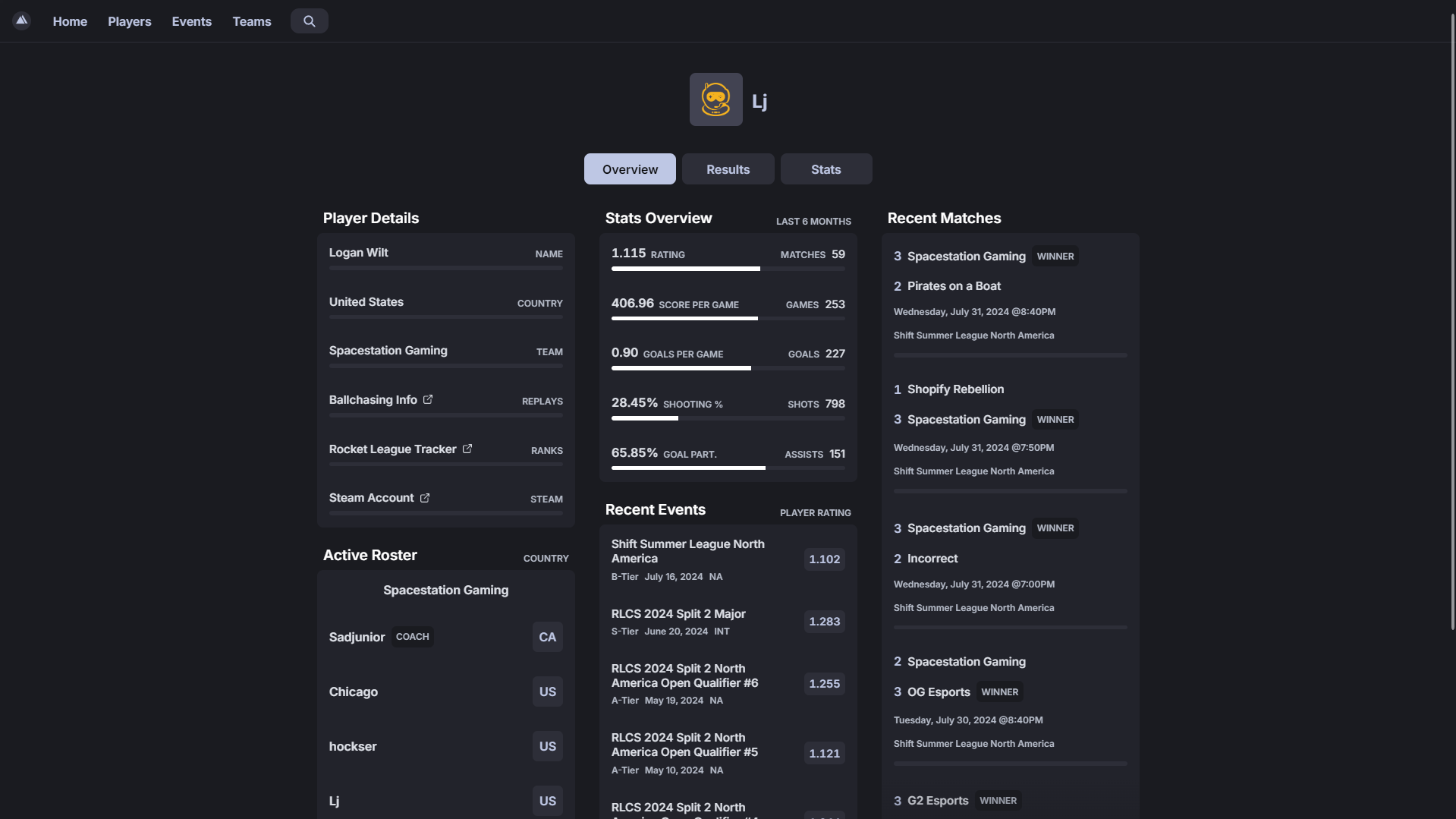The width and height of the screenshot is (1456, 819).
Task: Click the page vertical scrollbar
Action: (1452, 319)
